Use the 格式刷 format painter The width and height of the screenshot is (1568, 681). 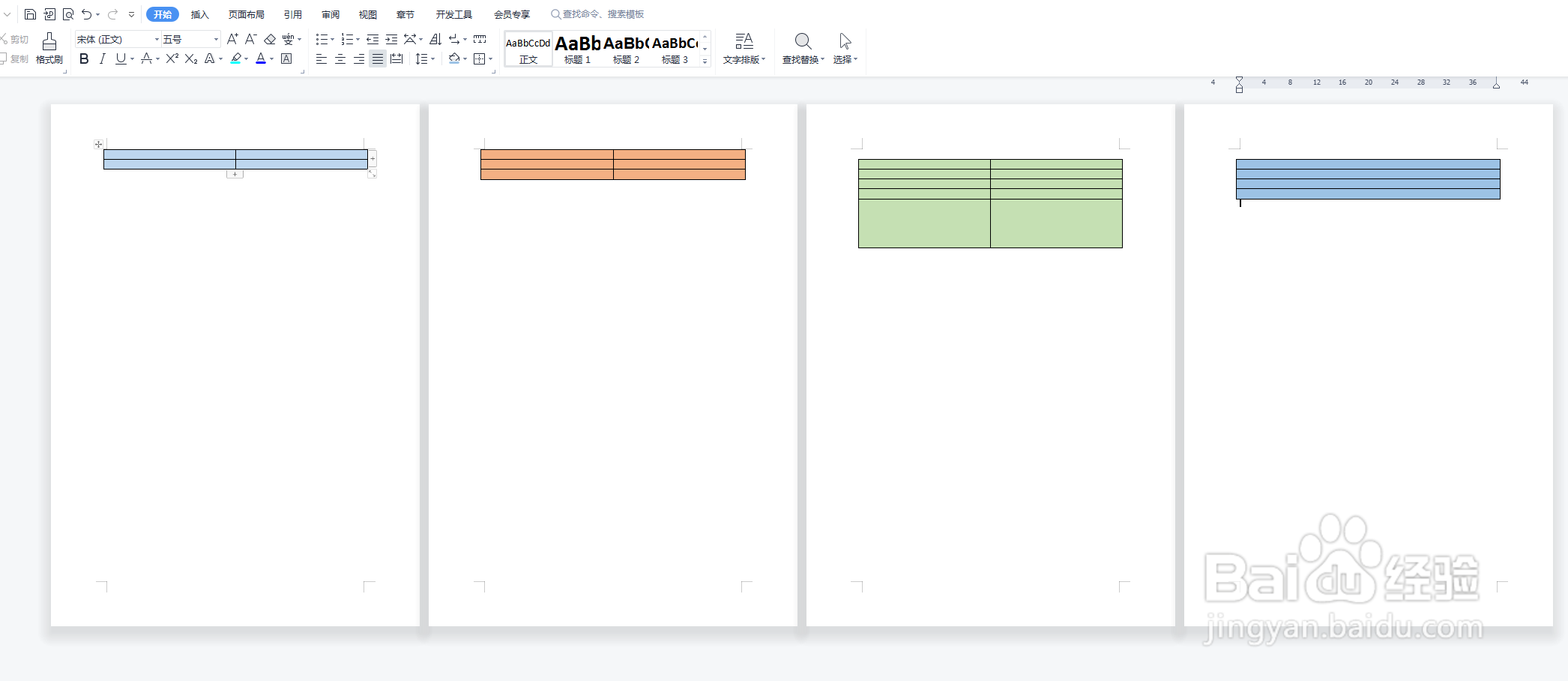point(49,48)
